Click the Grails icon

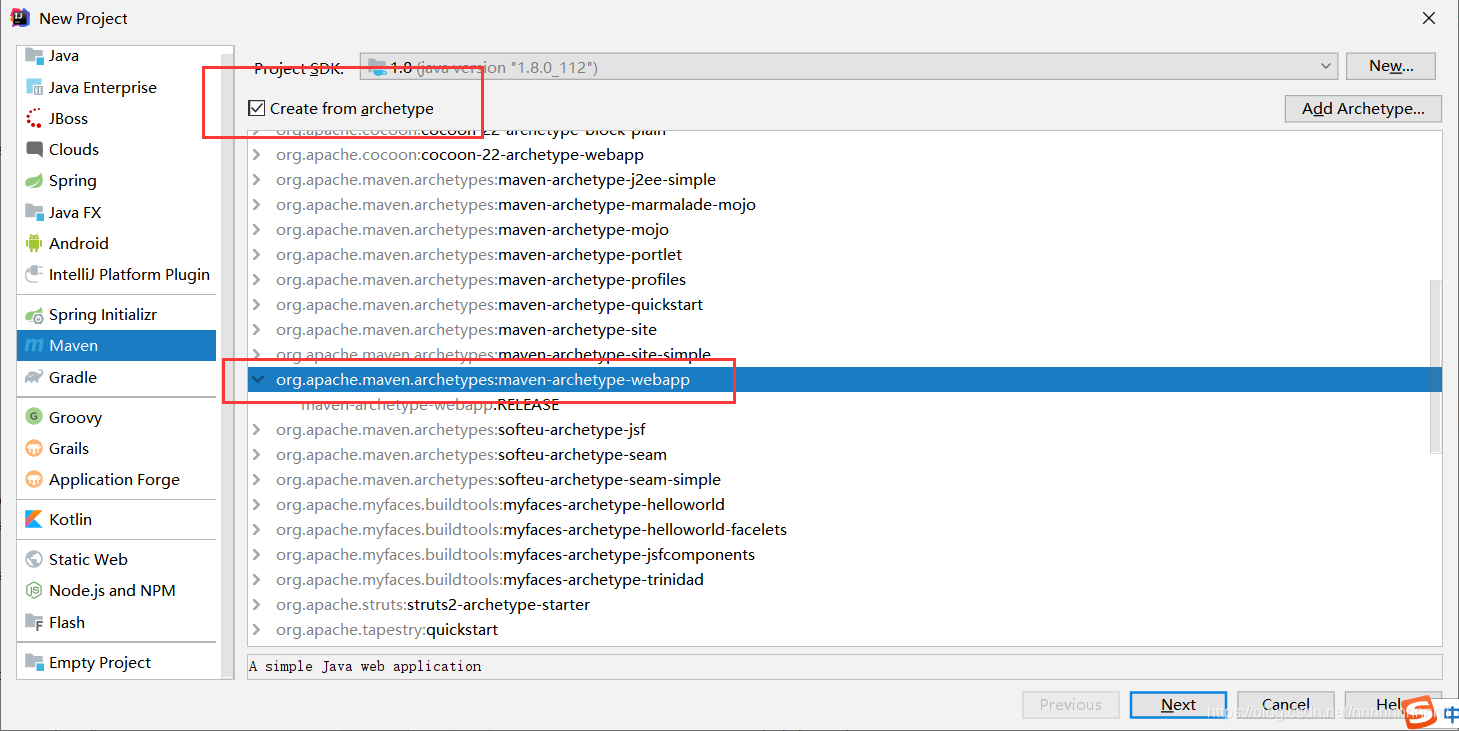click(x=34, y=448)
